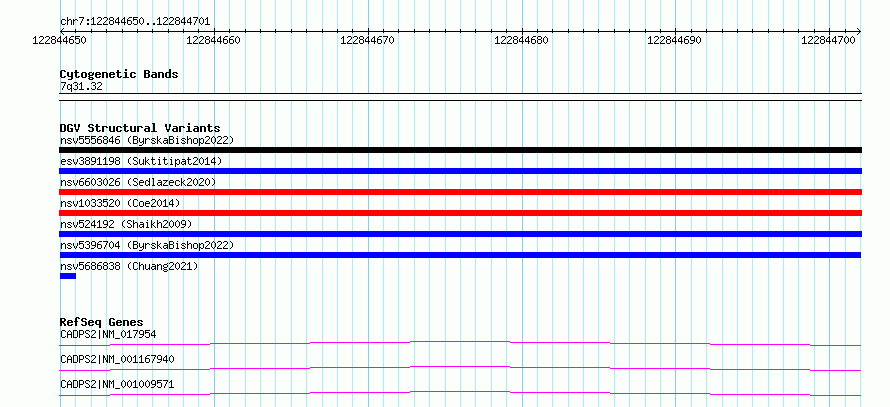Click the blue nsv524192 variant bar
This screenshot has height=407, width=890.
click(x=460, y=234)
